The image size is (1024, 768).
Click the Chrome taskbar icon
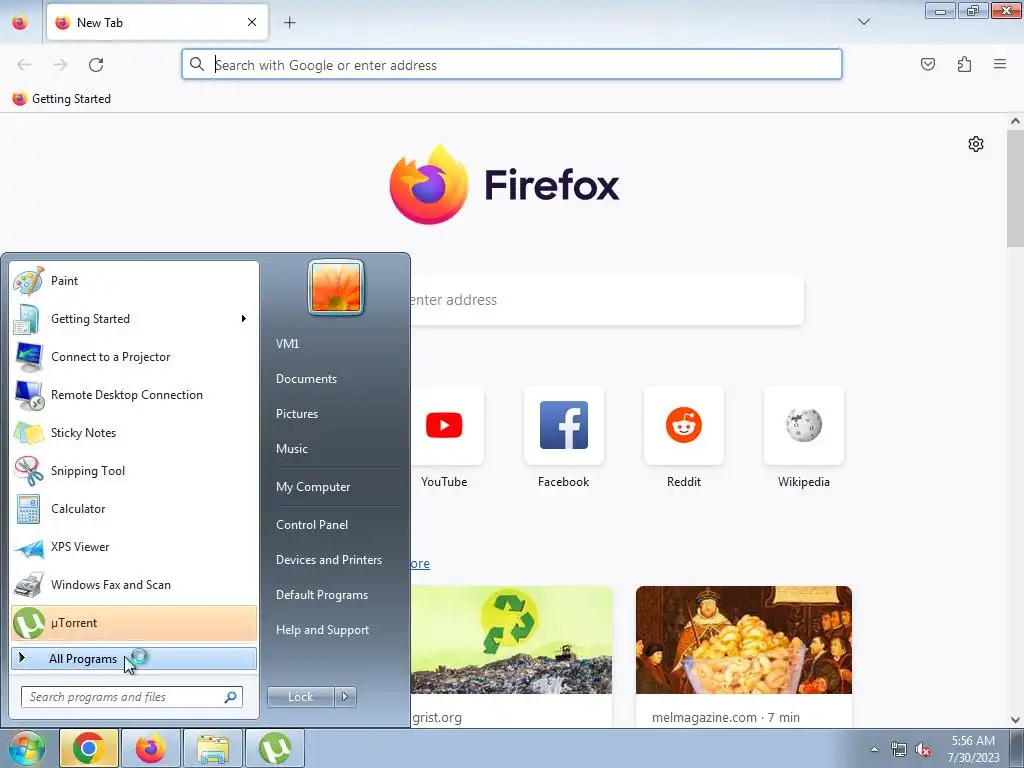click(89, 748)
